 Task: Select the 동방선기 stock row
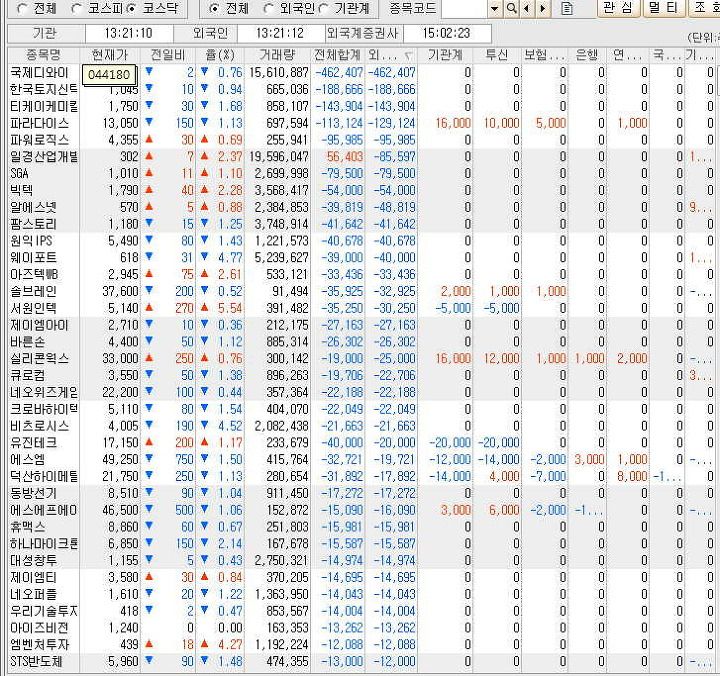[x=360, y=493]
